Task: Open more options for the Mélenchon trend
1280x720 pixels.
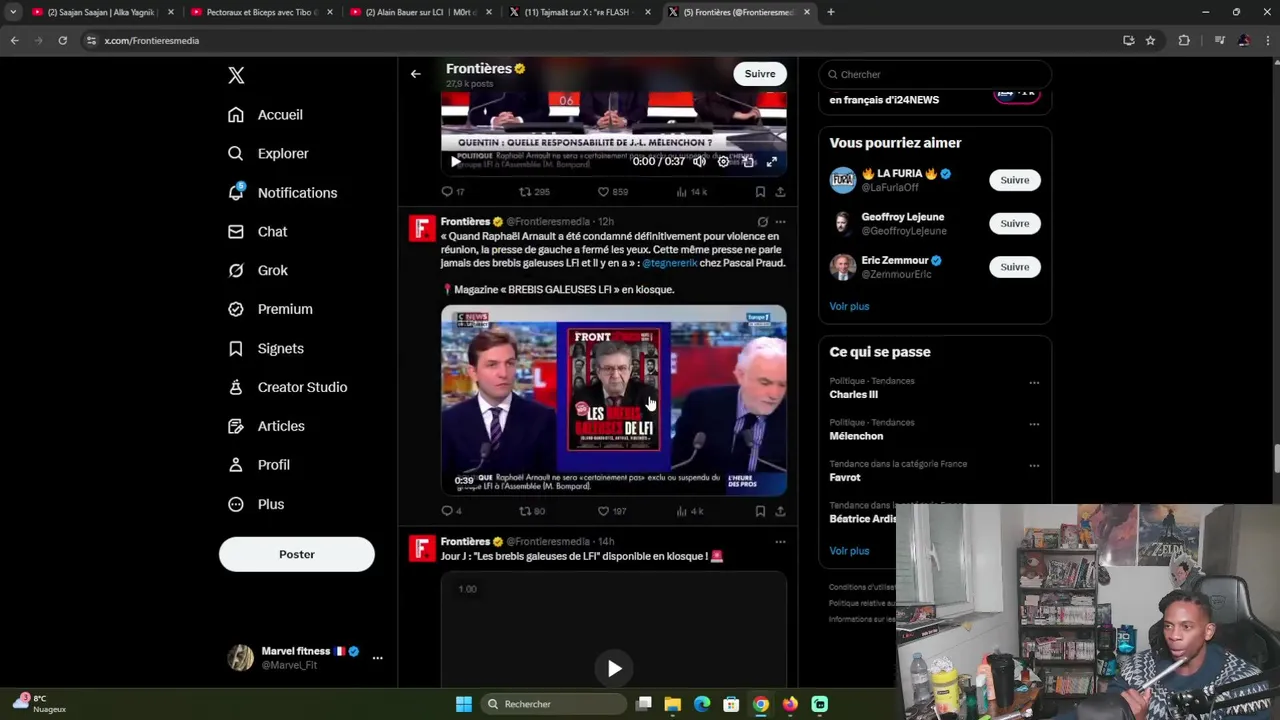Action: (x=1034, y=424)
